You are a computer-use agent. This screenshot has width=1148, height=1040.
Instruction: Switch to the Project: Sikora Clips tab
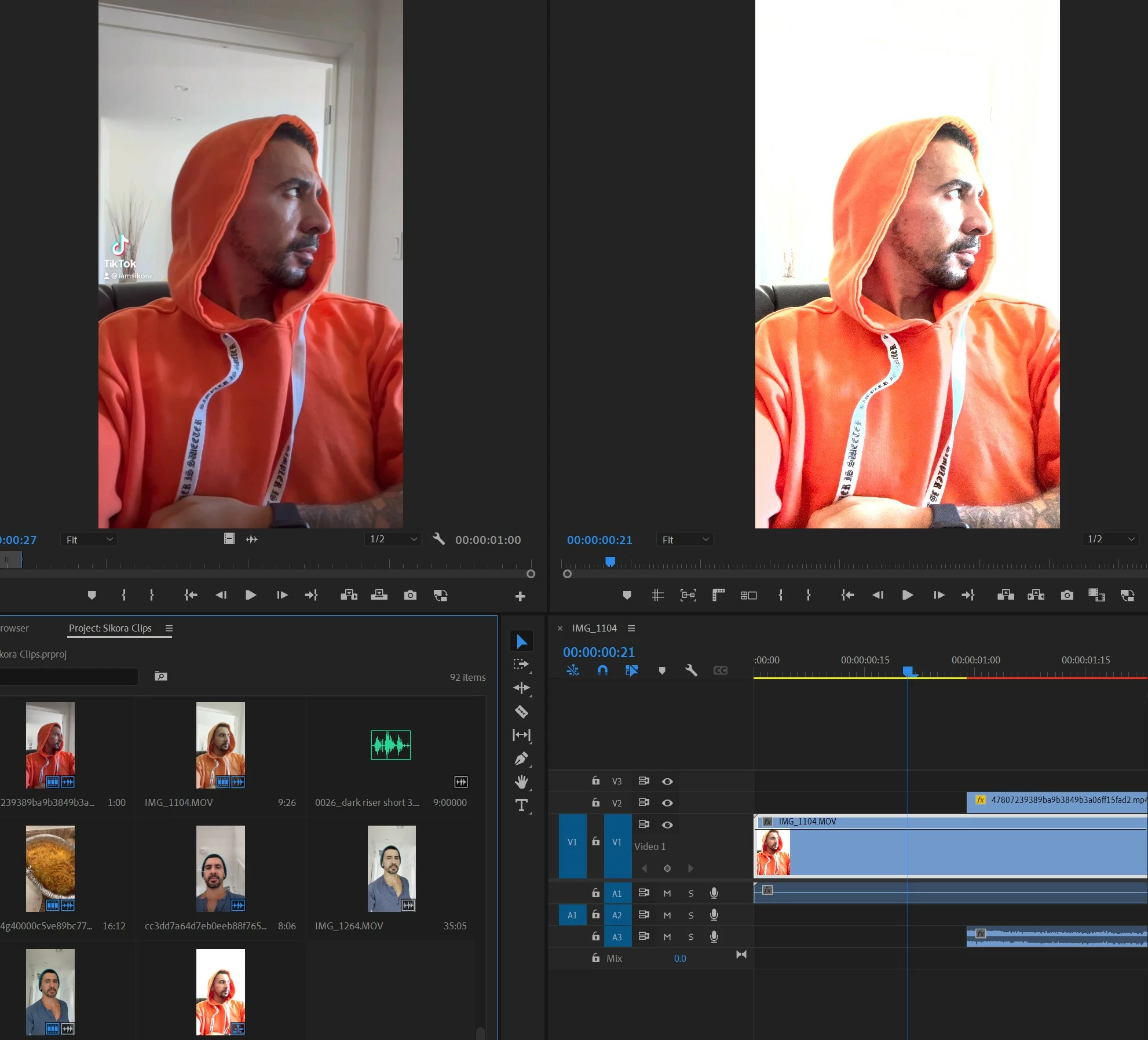click(x=110, y=628)
